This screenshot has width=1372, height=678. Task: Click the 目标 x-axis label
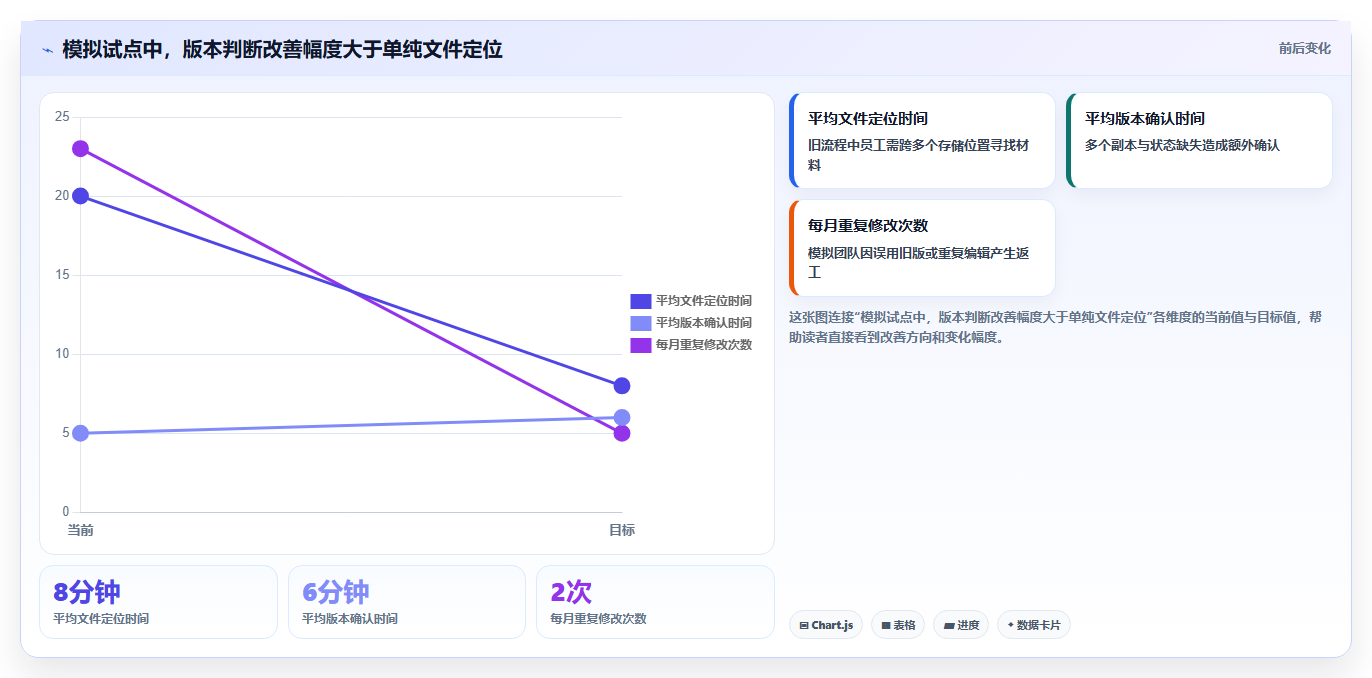click(622, 530)
